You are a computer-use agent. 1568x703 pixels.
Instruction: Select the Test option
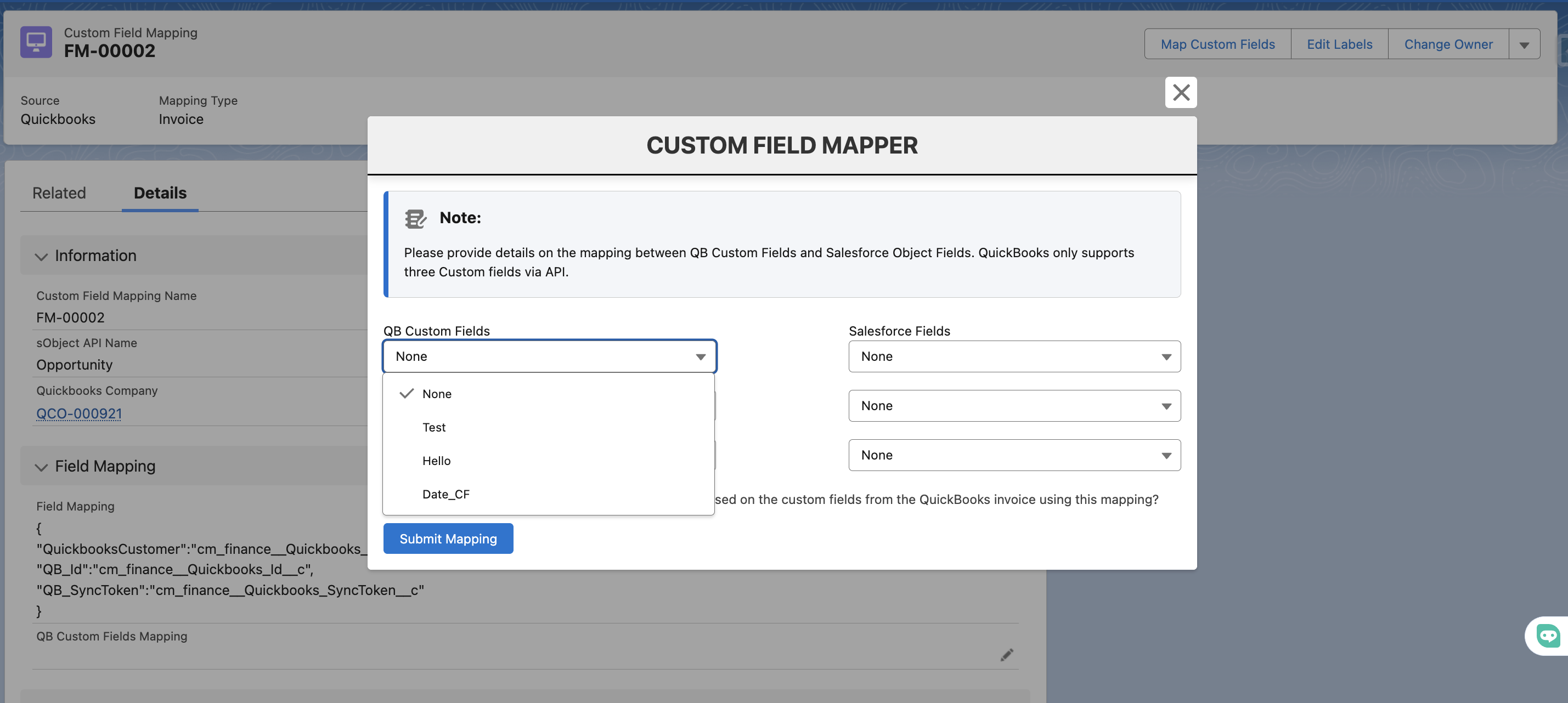(x=549, y=428)
